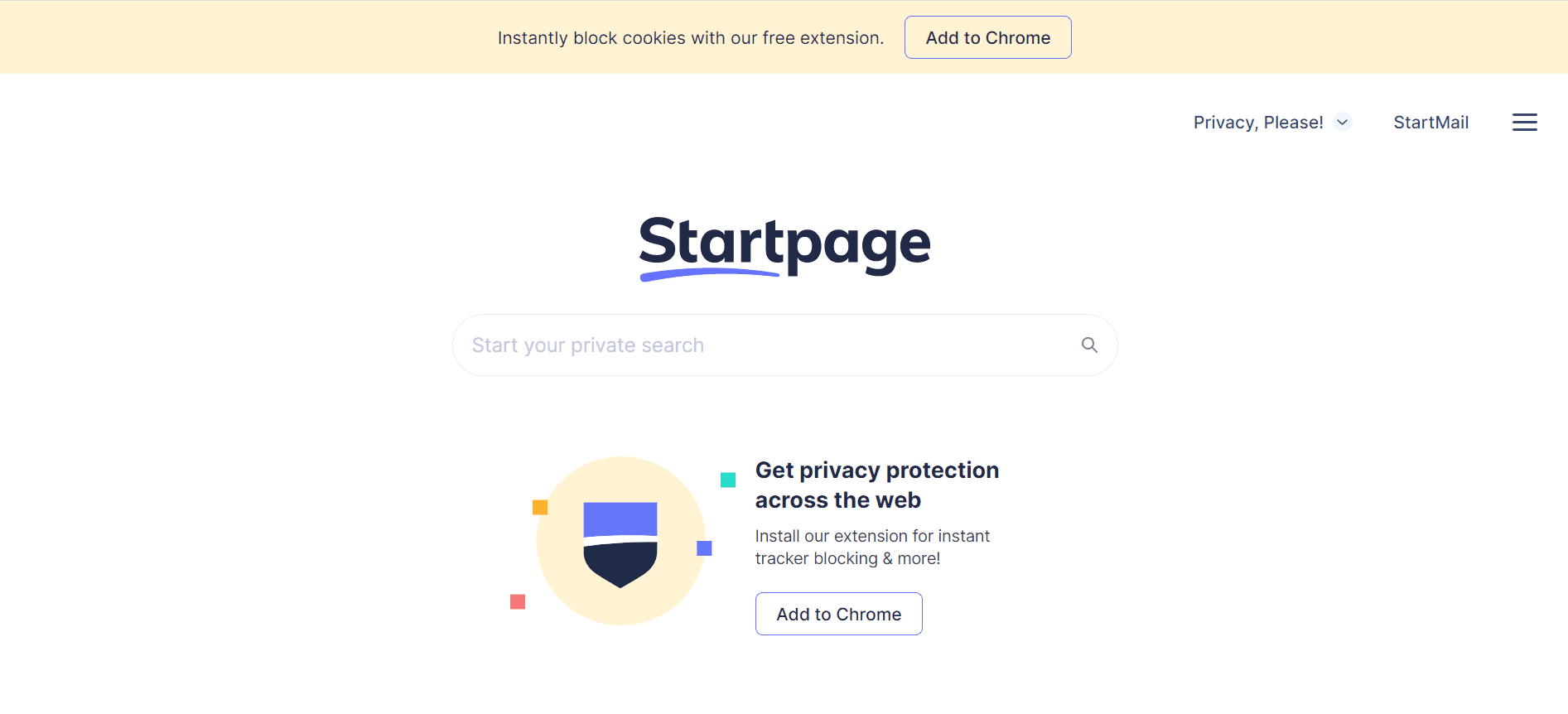Click the shield privacy illustration

coord(620,543)
